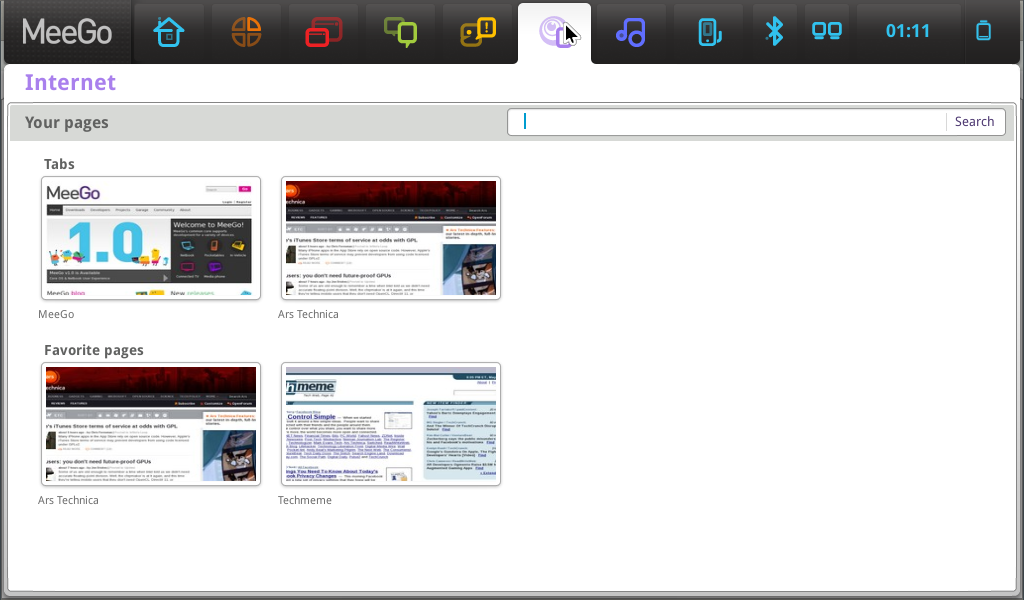1024x600 pixels.
Task: Open the yellow Status panel icon
Action: 478,31
